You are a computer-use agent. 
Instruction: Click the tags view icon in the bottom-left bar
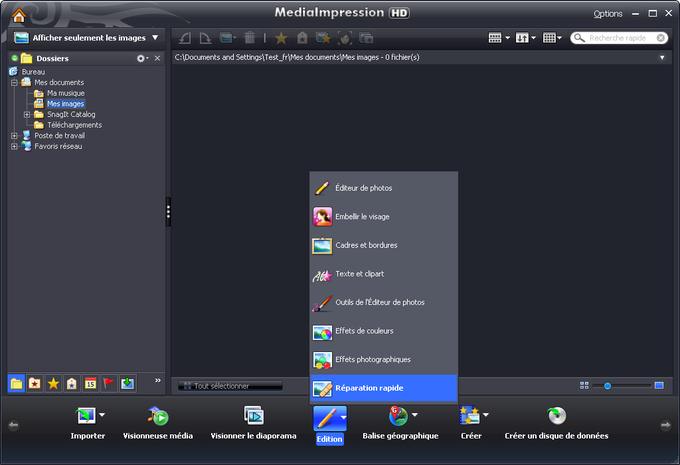click(72, 383)
